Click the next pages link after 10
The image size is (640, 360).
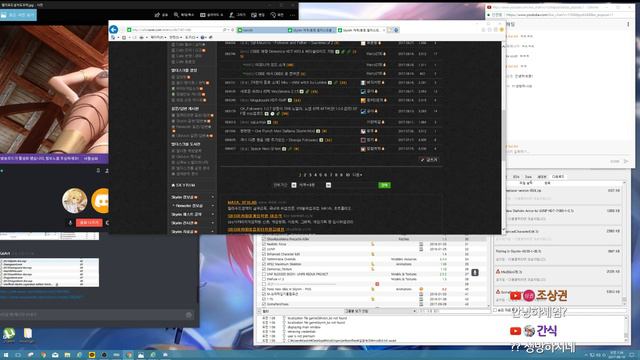click(357, 175)
